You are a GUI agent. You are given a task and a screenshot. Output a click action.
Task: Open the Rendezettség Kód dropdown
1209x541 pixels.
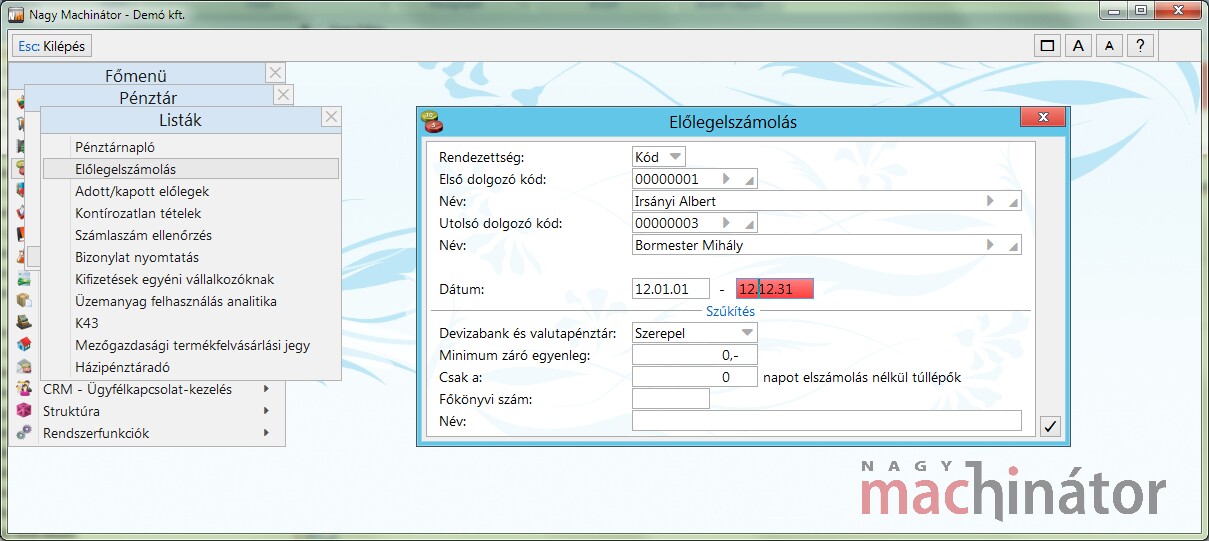click(x=659, y=157)
